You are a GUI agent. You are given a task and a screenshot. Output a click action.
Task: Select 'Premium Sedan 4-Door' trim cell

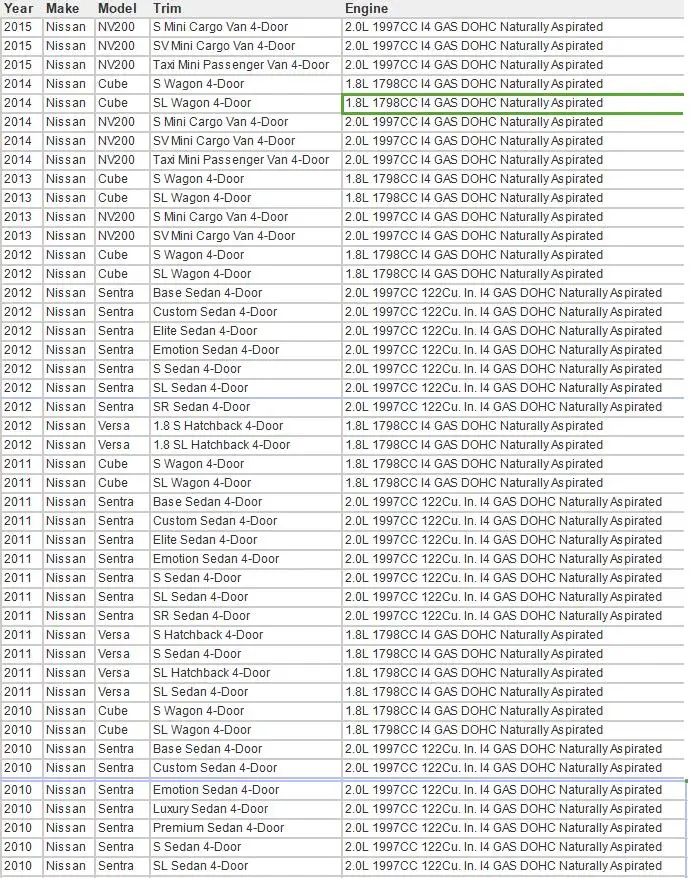click(x=246, y=829)
